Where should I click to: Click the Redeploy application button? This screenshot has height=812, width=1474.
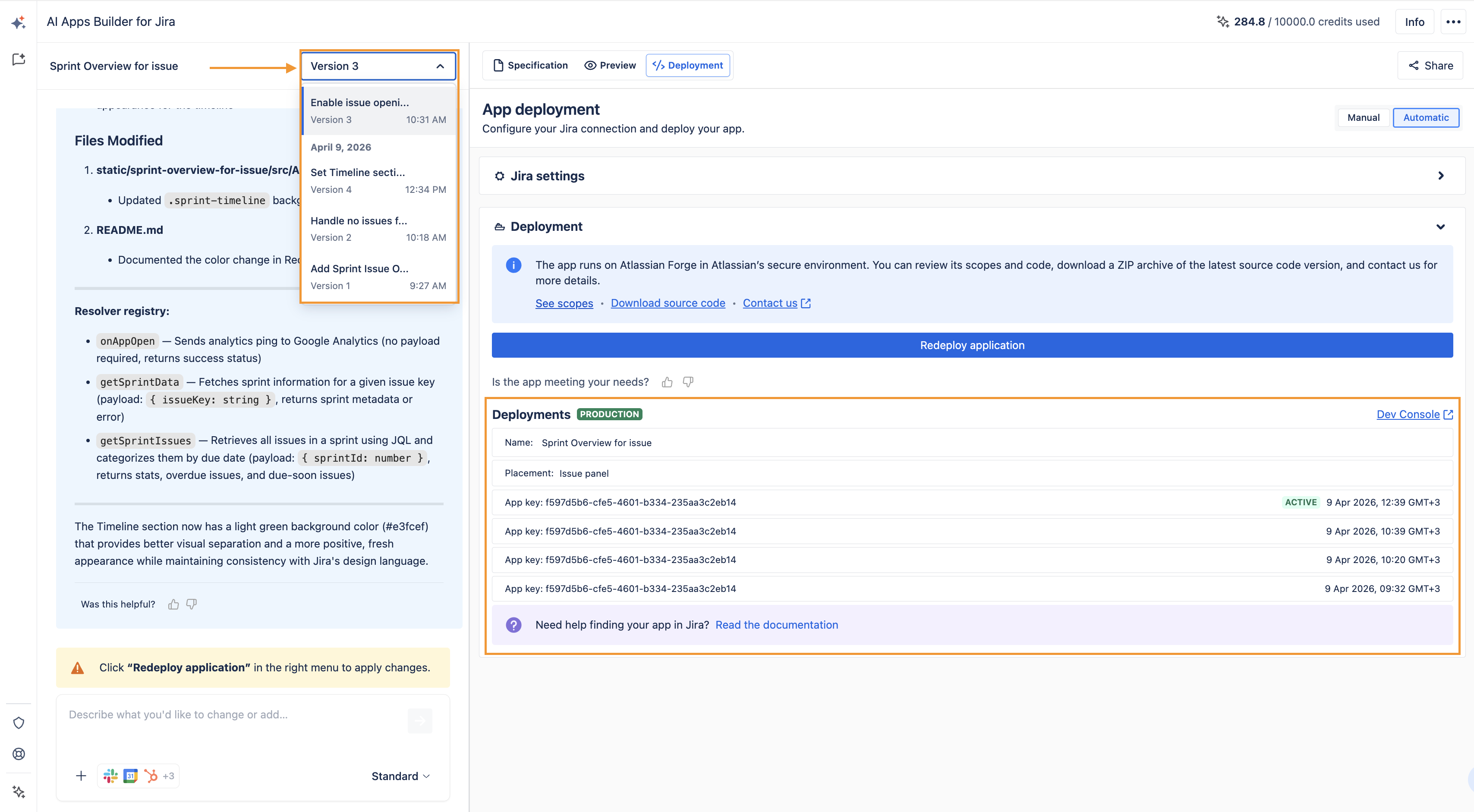pos(972,346)
